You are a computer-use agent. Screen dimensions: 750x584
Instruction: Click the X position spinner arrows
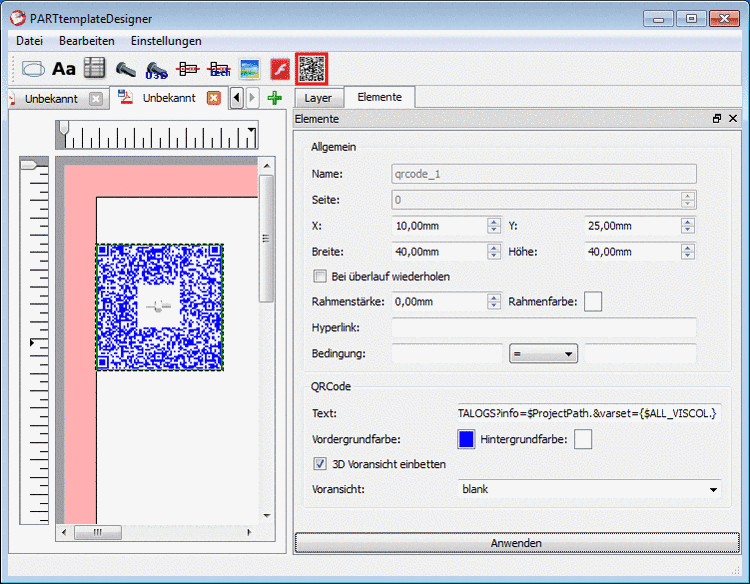click(x=494, y=226)
